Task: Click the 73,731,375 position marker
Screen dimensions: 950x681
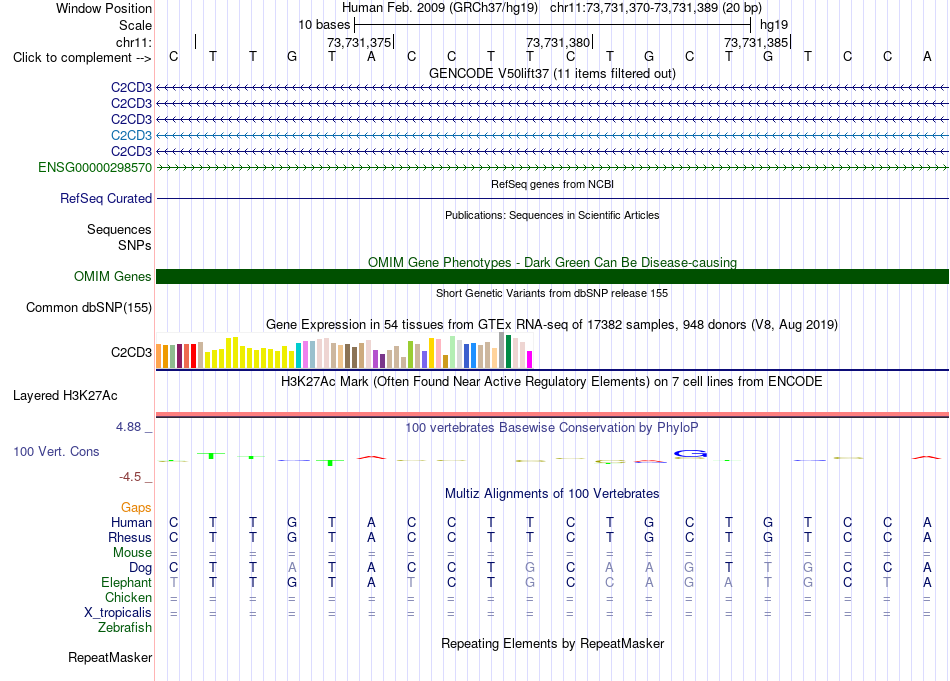Action: pos(360,42)
